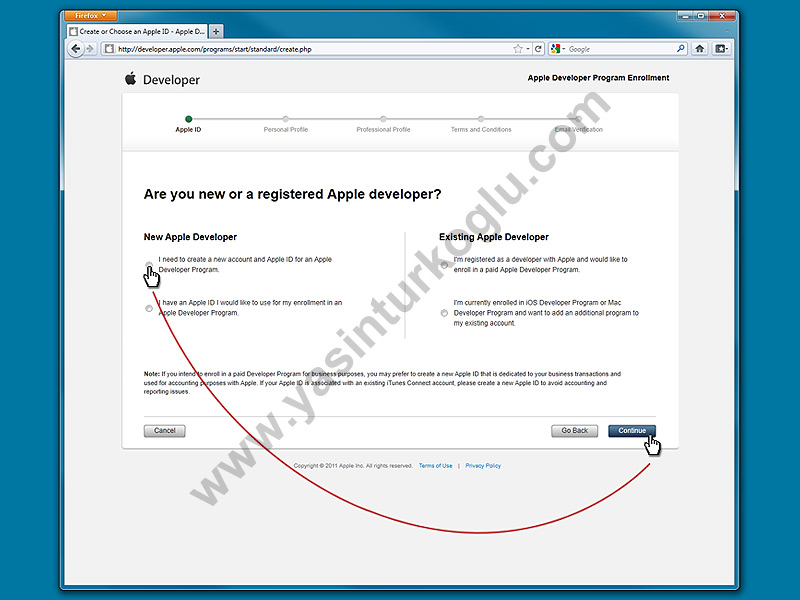Click the green Apple ID step marker
Screen dimensions: 800x600
(189, 119)
